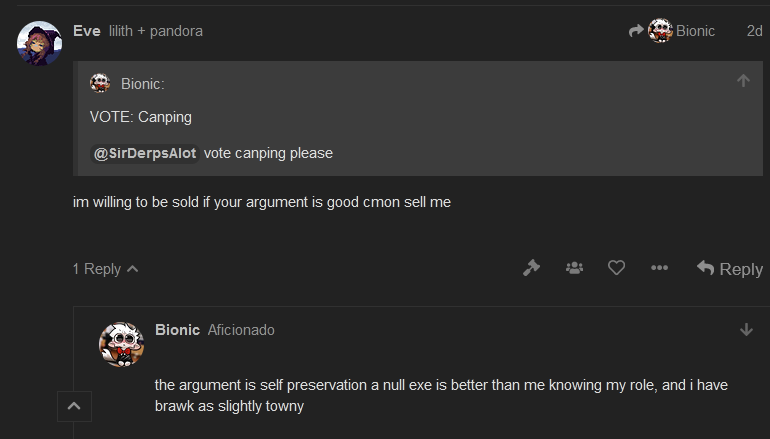Open Eve's profile avatar
This screenshot has height=439, width=770.
(39, 43)
